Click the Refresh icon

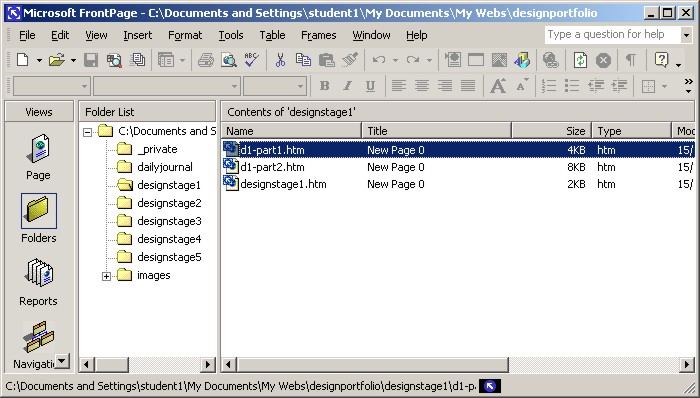pos(580,60)
